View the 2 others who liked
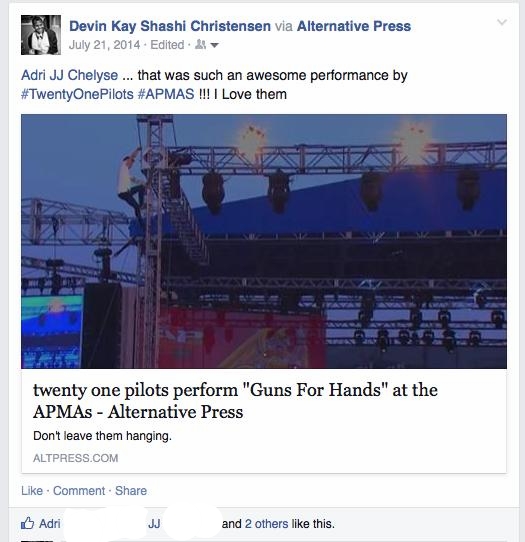The height and width of the screenshot is (542, 525). coord(266,524)
